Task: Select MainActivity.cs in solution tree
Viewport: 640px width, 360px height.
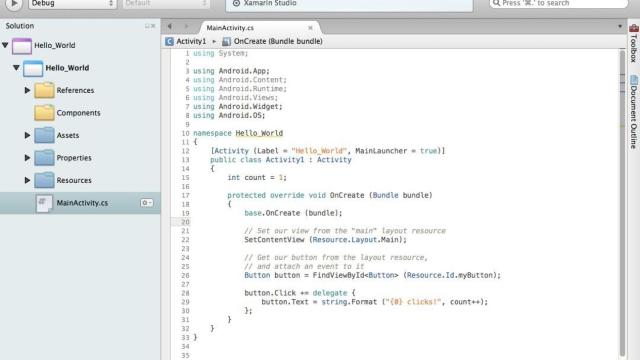Action: (80, 203)
